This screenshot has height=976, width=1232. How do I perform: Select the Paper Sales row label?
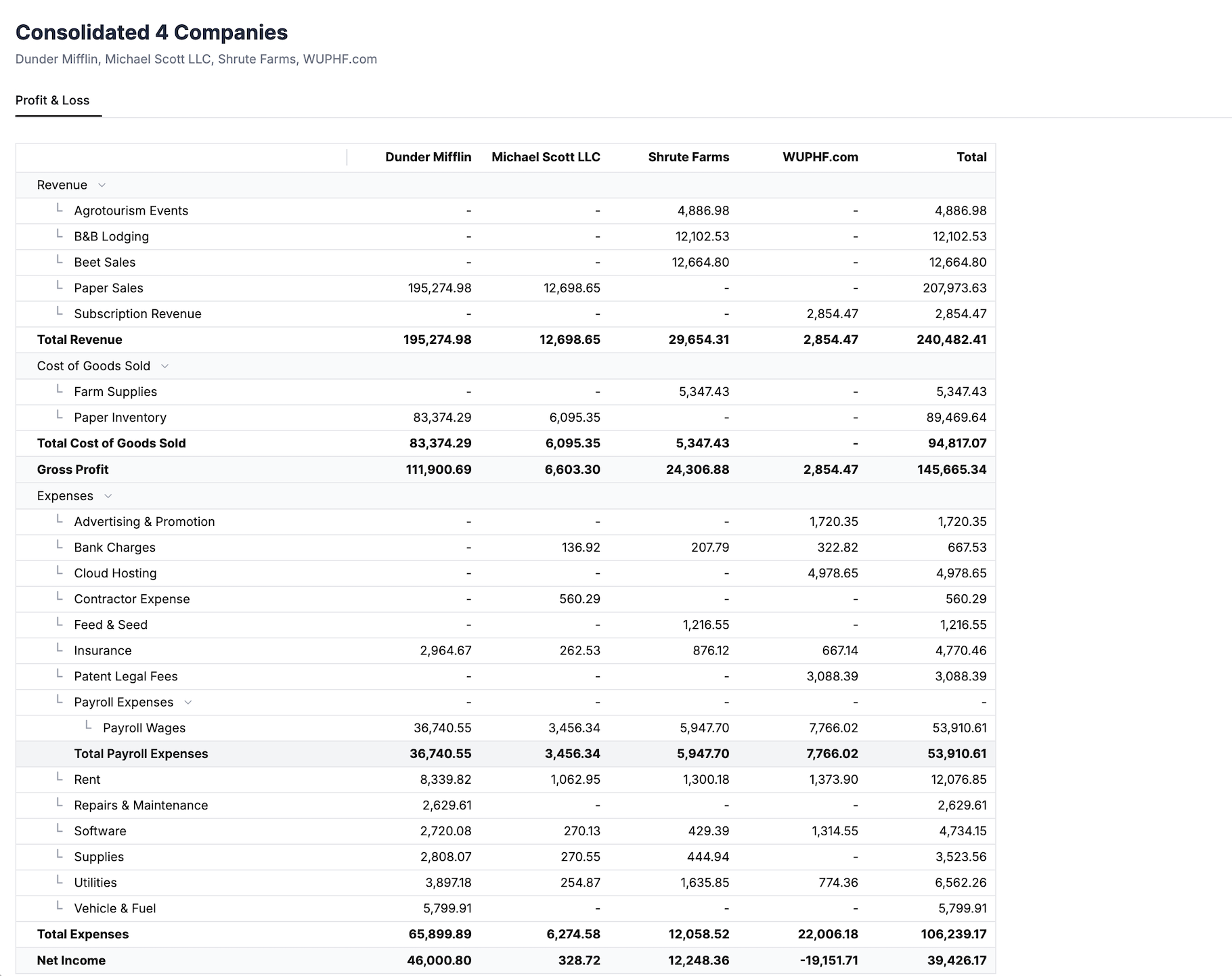pyautogui.click(x=109, y=288)
